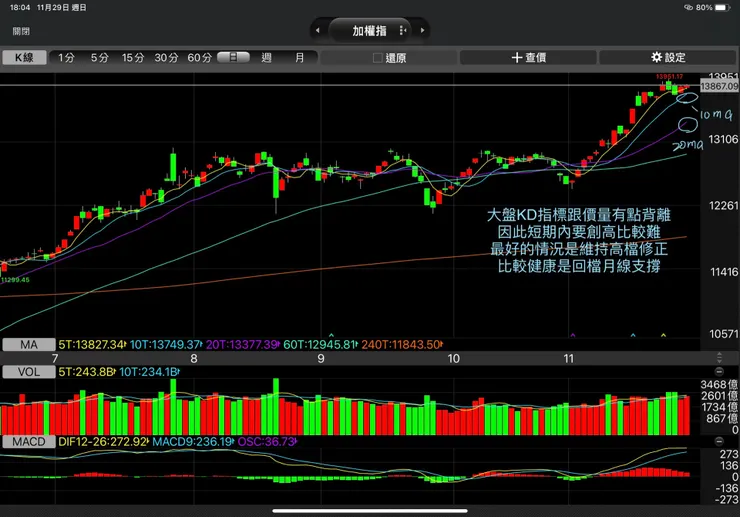The width and height of the screenshot is (740, 517).
Task: Open the 查價 price lookup
Action: pos(528,58)
